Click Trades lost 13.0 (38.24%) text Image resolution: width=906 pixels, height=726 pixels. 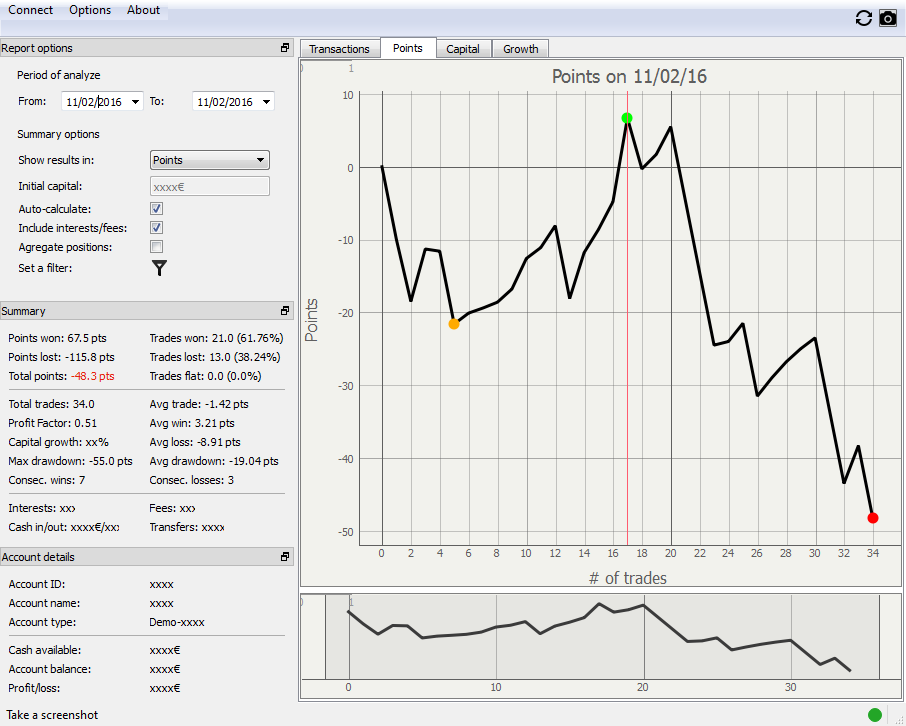[x=215, y=357]
